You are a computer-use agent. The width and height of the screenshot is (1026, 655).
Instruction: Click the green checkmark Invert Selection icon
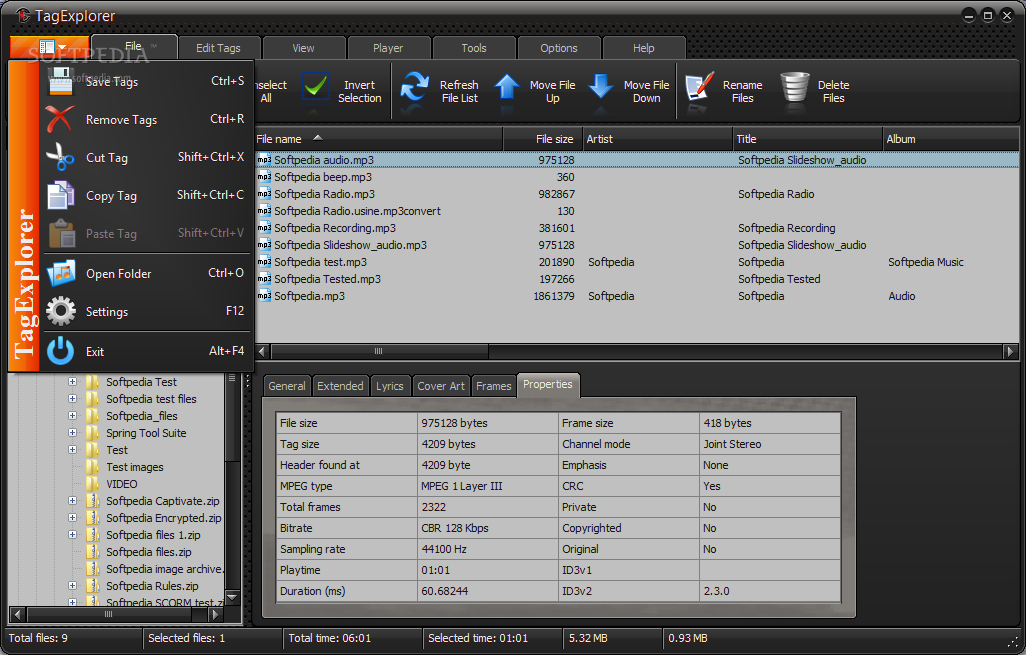click(316, 87)
